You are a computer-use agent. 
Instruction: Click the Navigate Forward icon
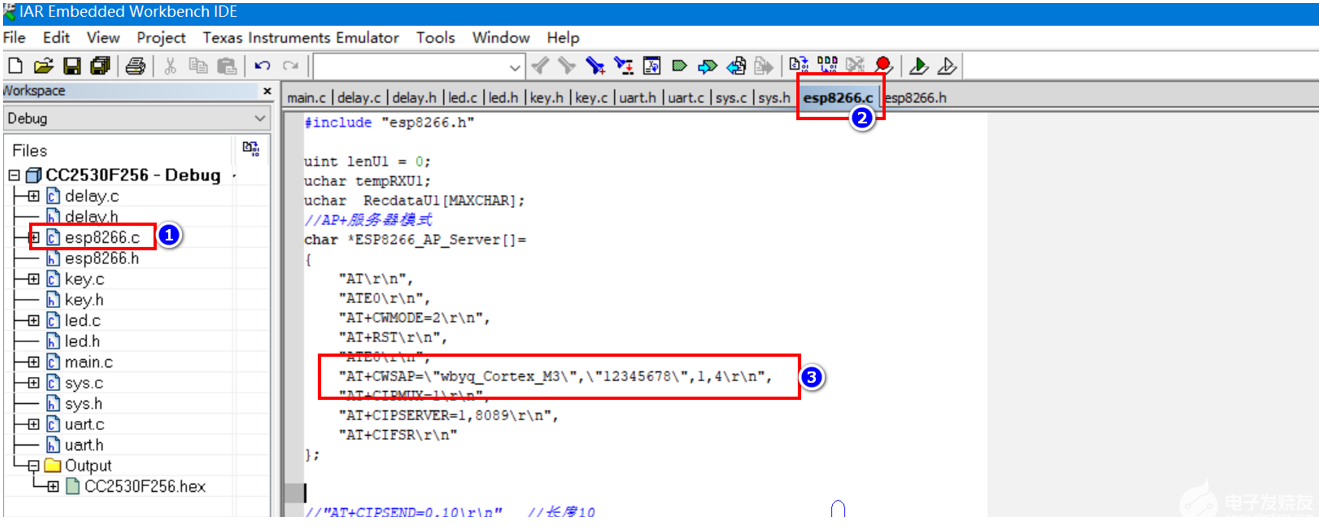click(x=764, y=66)
